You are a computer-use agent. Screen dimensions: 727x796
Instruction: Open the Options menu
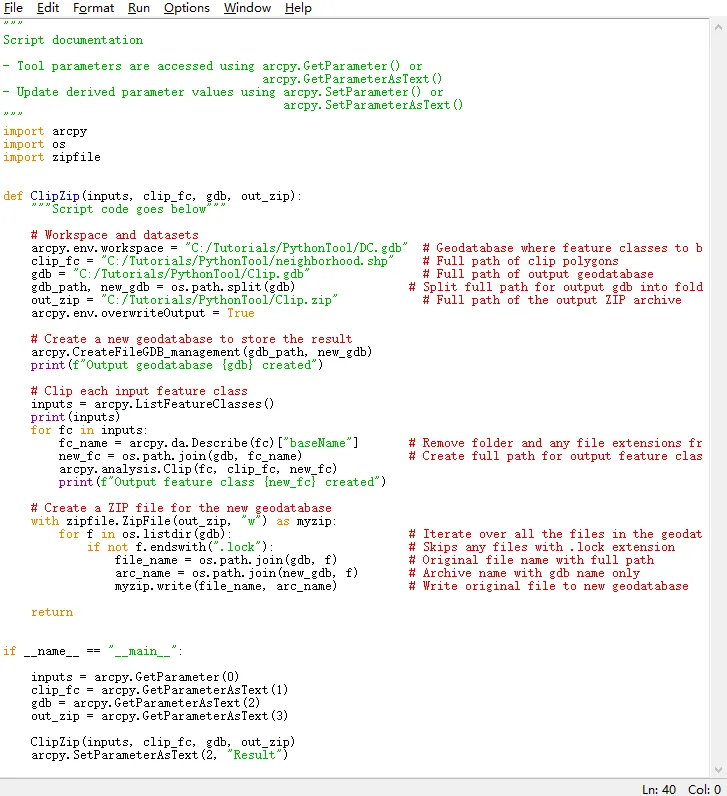[x=186, y=8]
